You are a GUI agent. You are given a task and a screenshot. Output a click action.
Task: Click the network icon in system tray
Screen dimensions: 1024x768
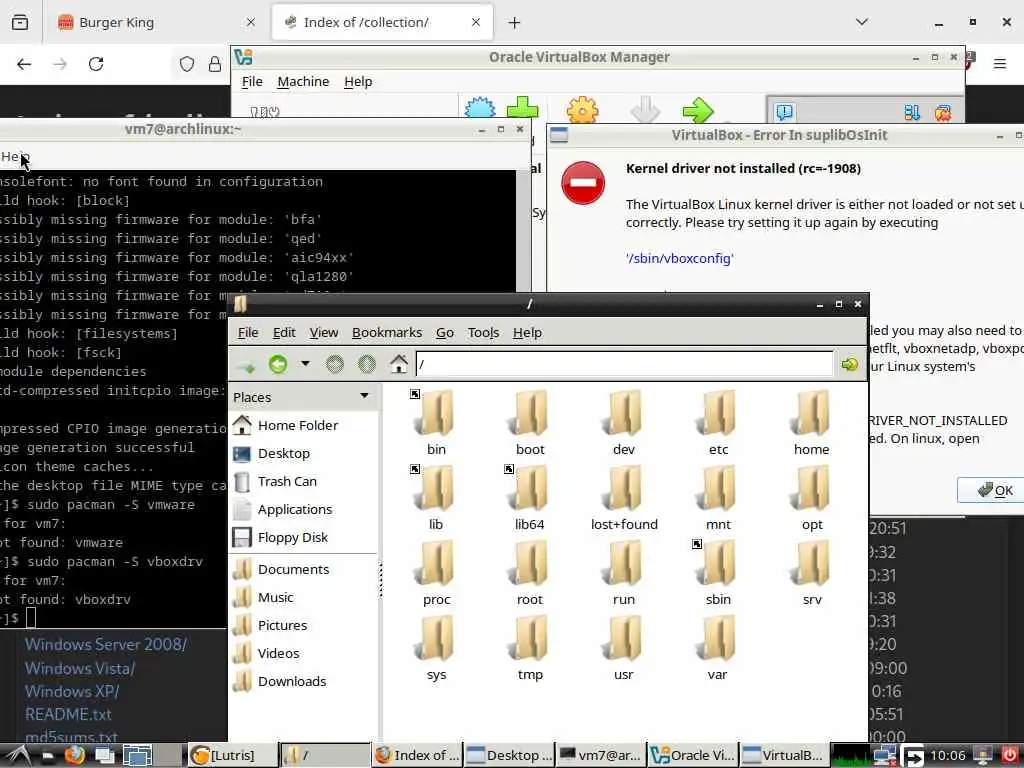tap(885, 755)
